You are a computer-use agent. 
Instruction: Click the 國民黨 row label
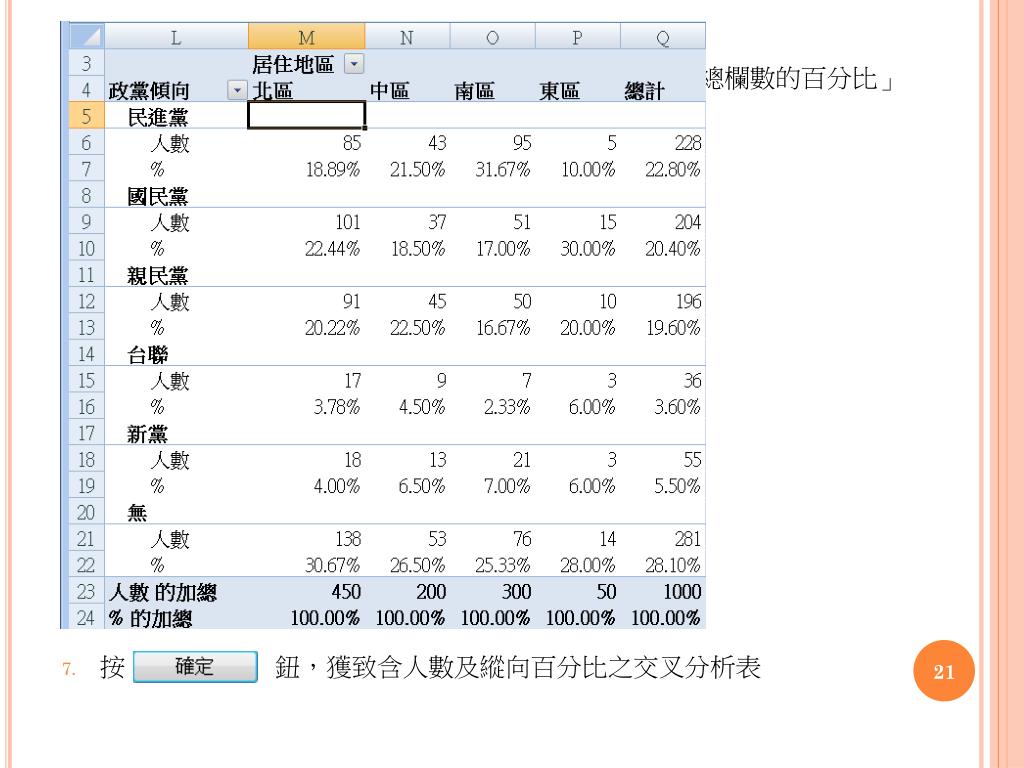(157, 196)
